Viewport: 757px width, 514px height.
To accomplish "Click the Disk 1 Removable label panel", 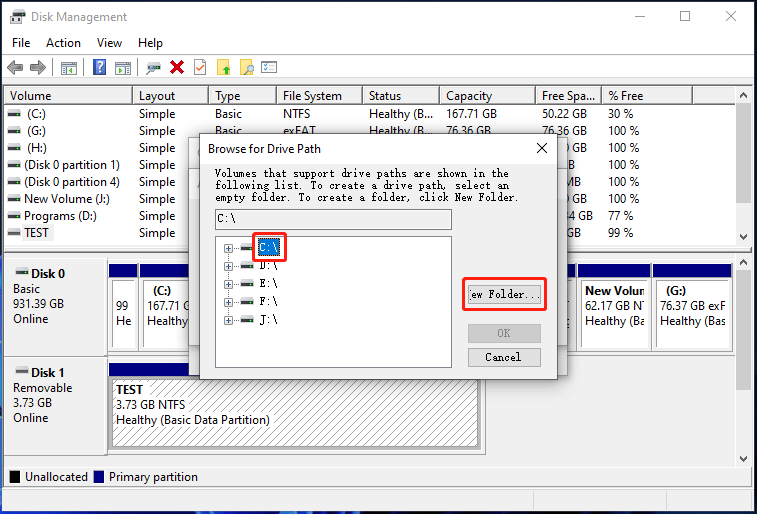I will [x=55, y=405].
